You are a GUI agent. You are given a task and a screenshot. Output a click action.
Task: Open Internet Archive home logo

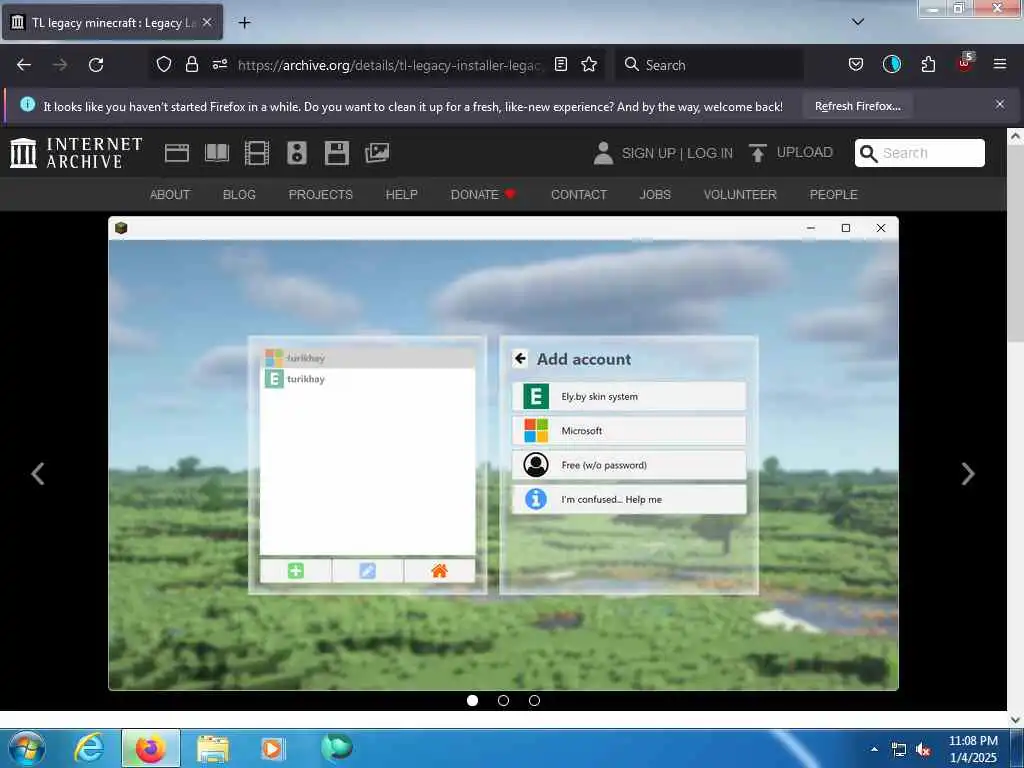pos(76,153)
